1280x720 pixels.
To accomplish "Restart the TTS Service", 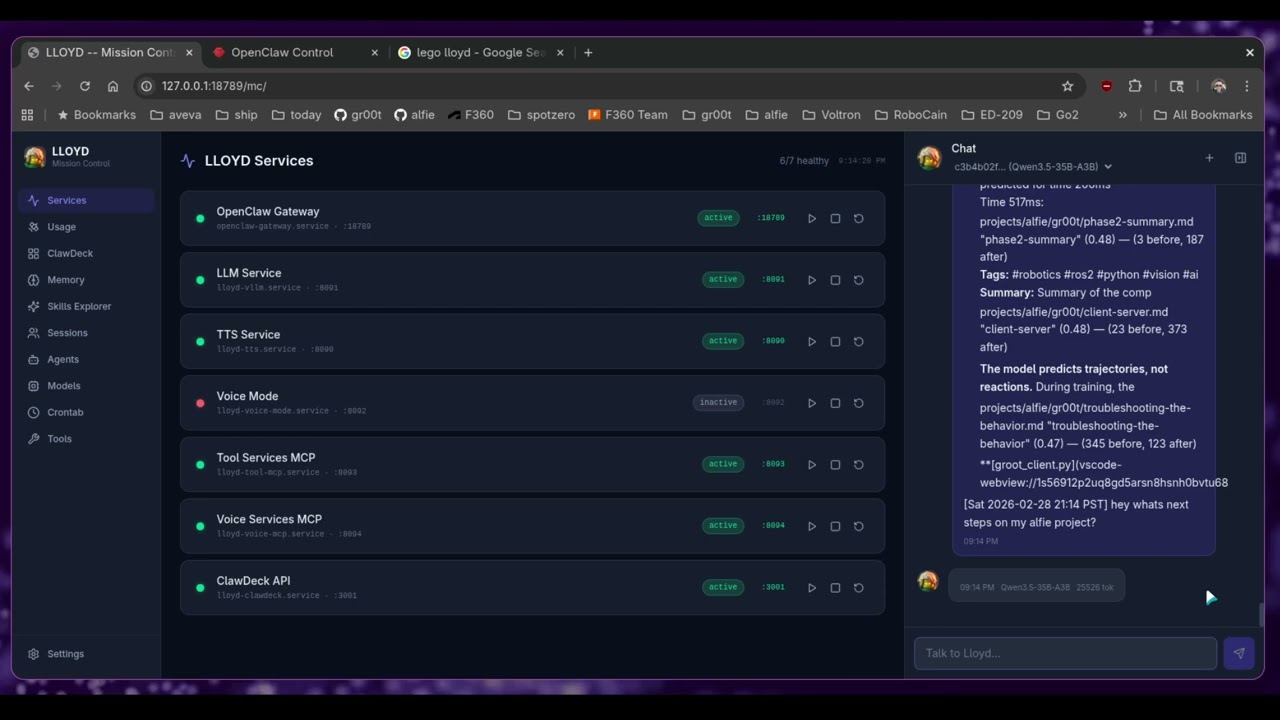I will (858, 341).
